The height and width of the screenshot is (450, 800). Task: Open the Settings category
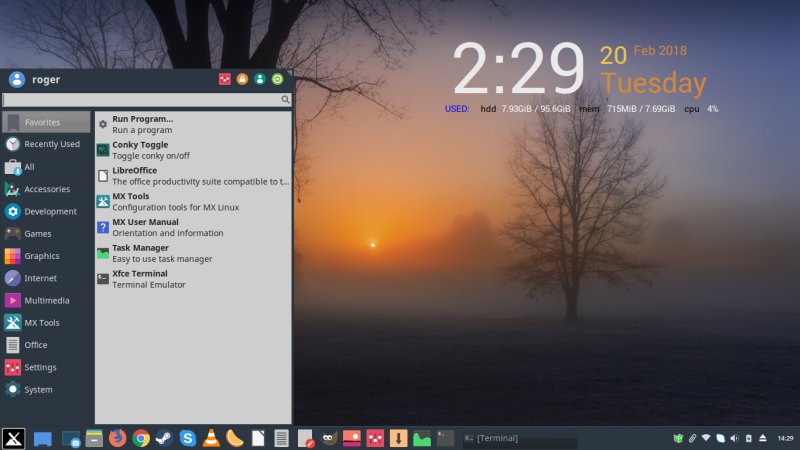click(x=46, y=367)
